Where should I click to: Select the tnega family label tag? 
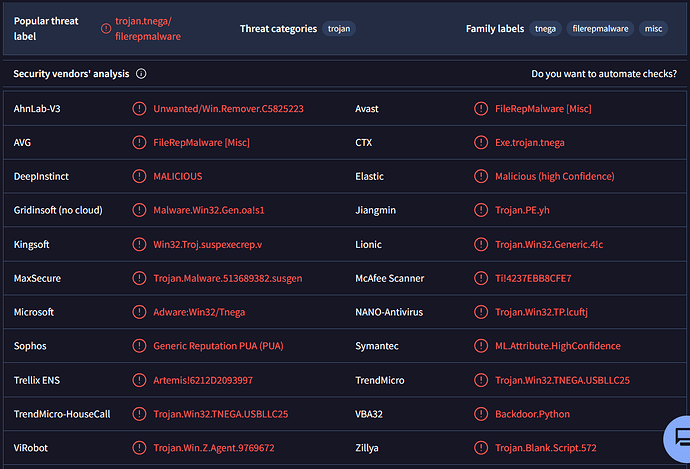(x=545, y=29)
